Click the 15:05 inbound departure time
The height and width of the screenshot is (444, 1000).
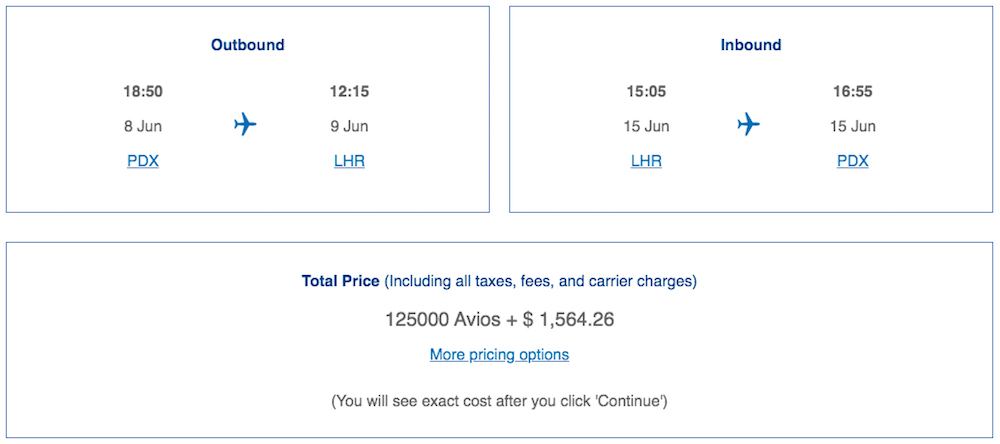tap(646, 91)
